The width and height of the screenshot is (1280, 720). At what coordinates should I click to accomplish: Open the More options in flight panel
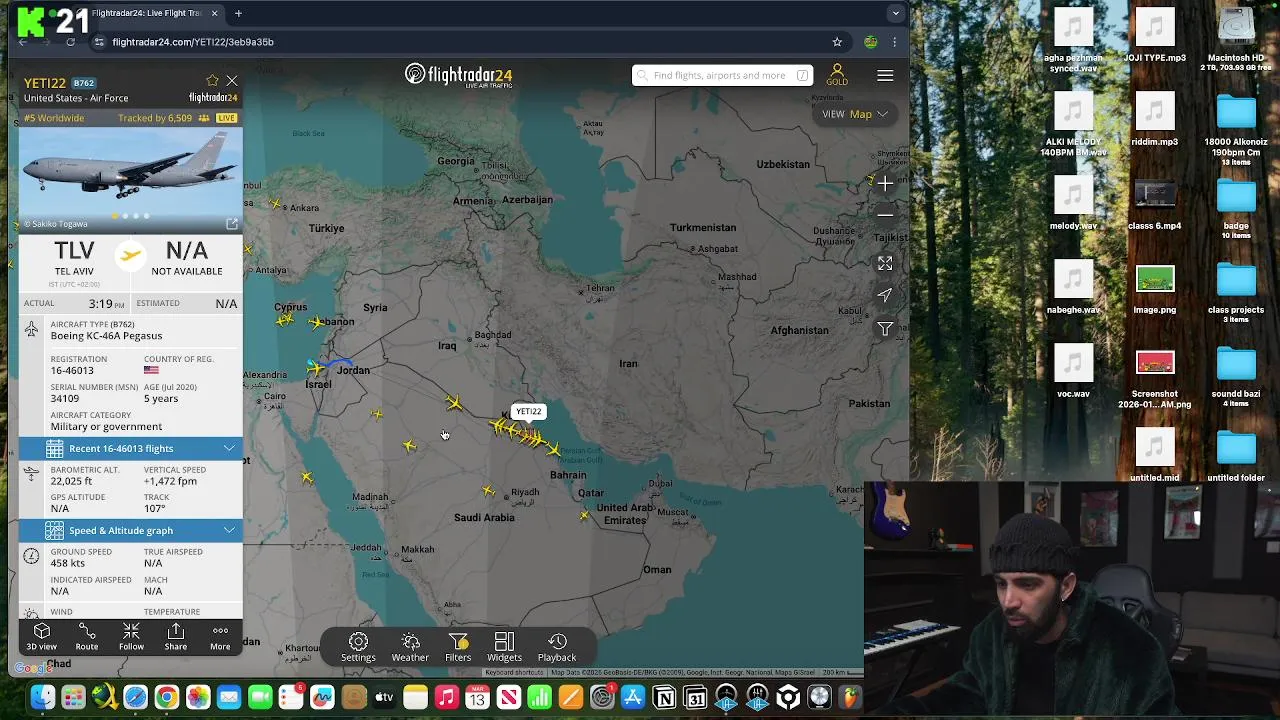click(x=220, y=637)
